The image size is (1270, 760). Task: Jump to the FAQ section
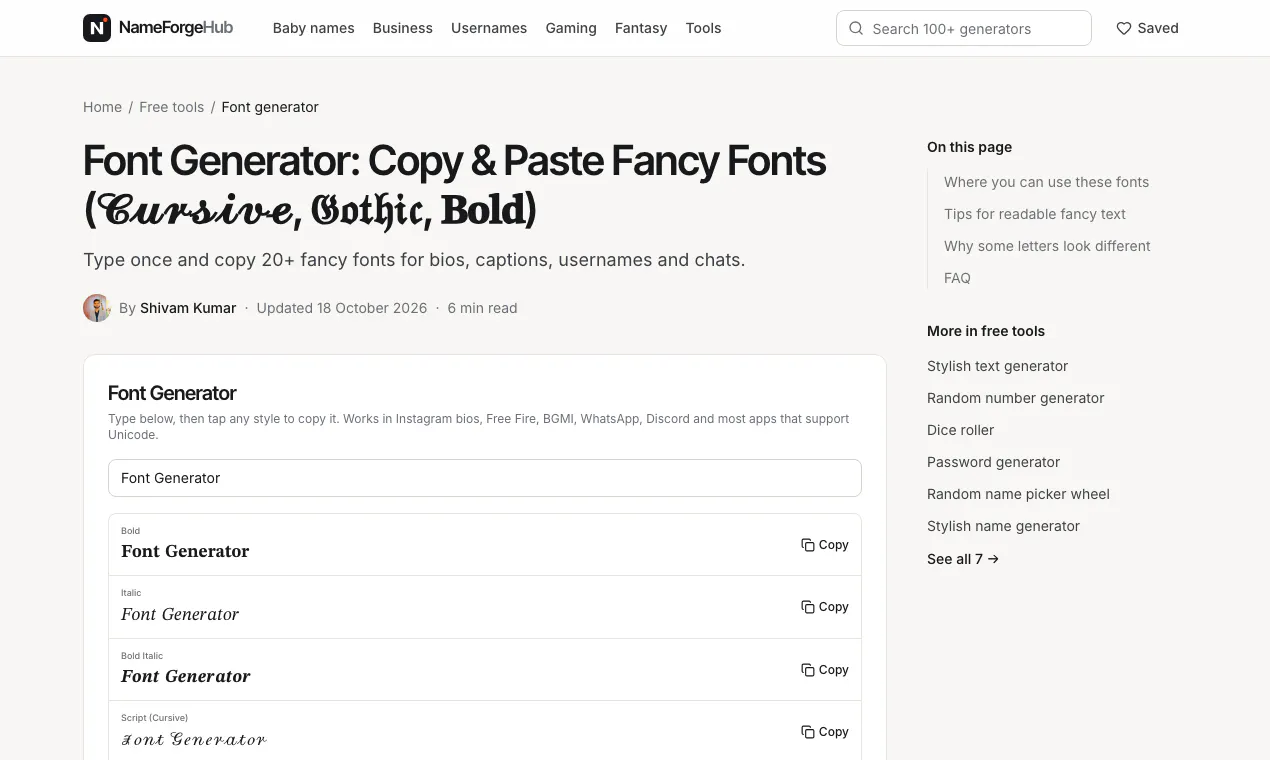[957, 278]
